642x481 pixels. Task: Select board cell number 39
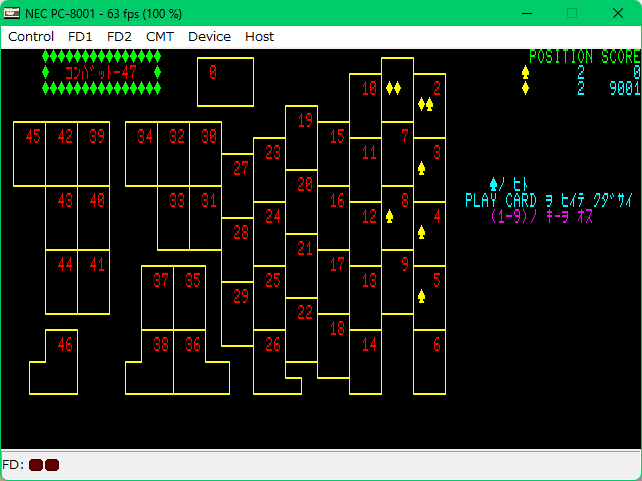(x=93, y=154)
